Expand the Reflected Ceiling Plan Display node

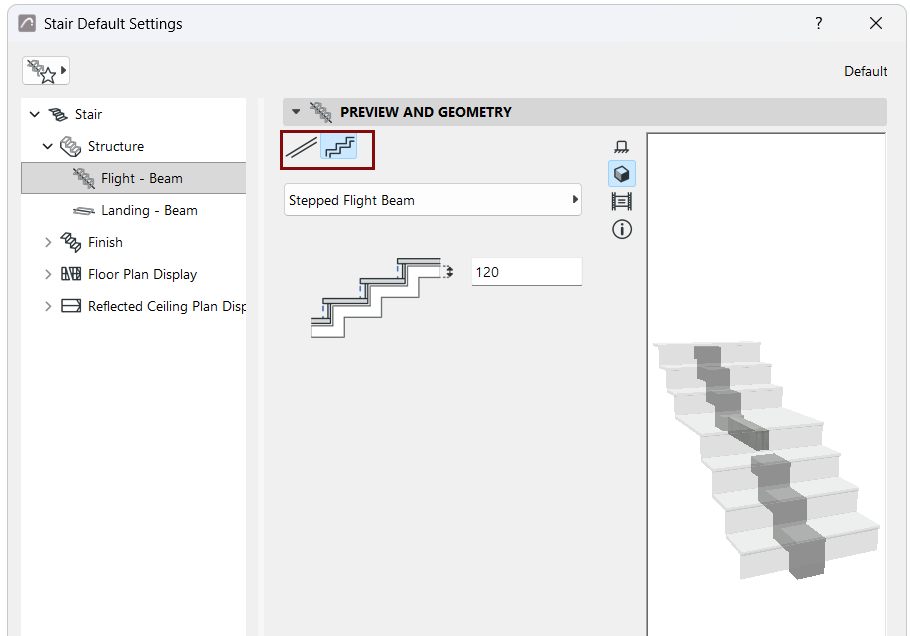48,306
